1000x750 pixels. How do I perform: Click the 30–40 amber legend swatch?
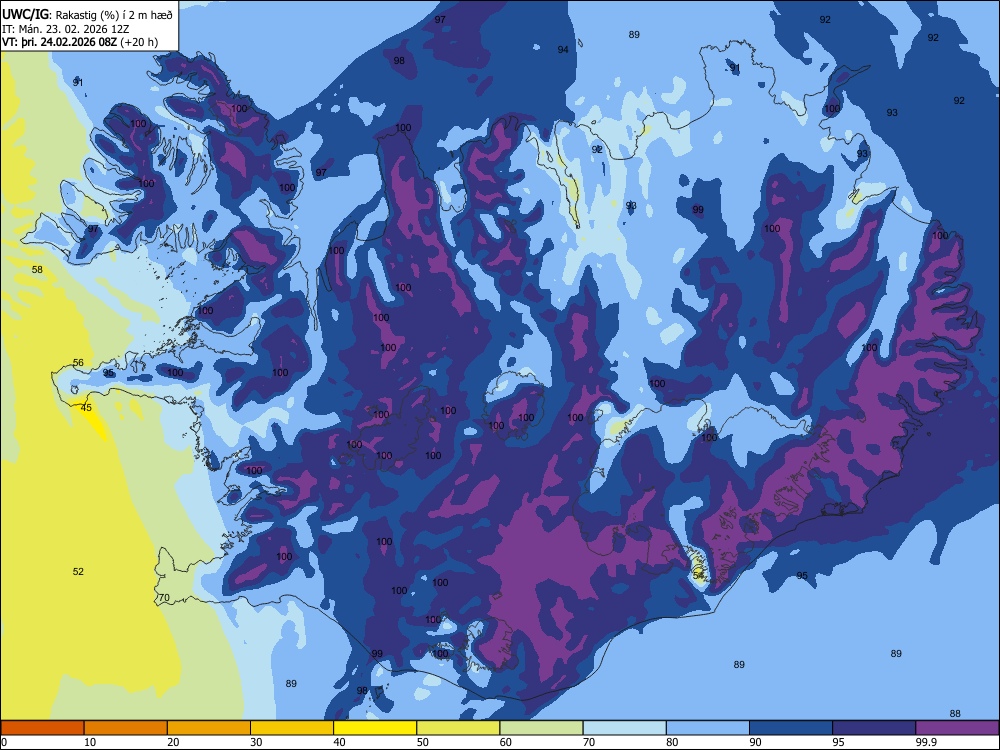click(292, 728)
